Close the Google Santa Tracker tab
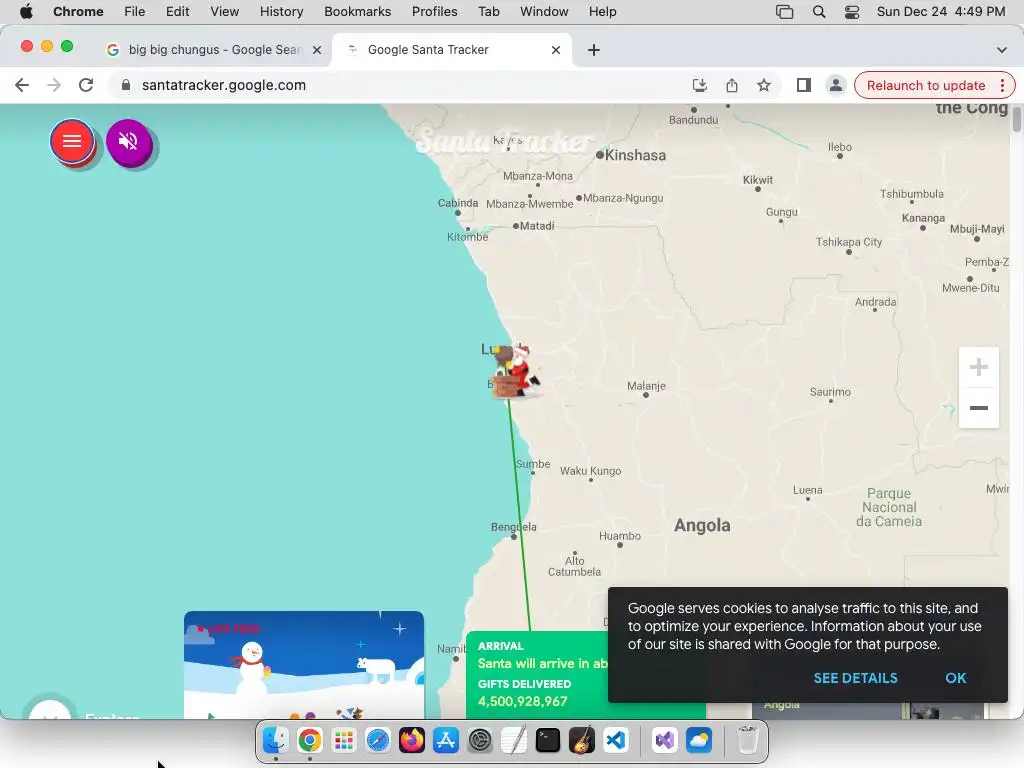Viewport: 1024px width, 768px height. click(x=556, y=50)
